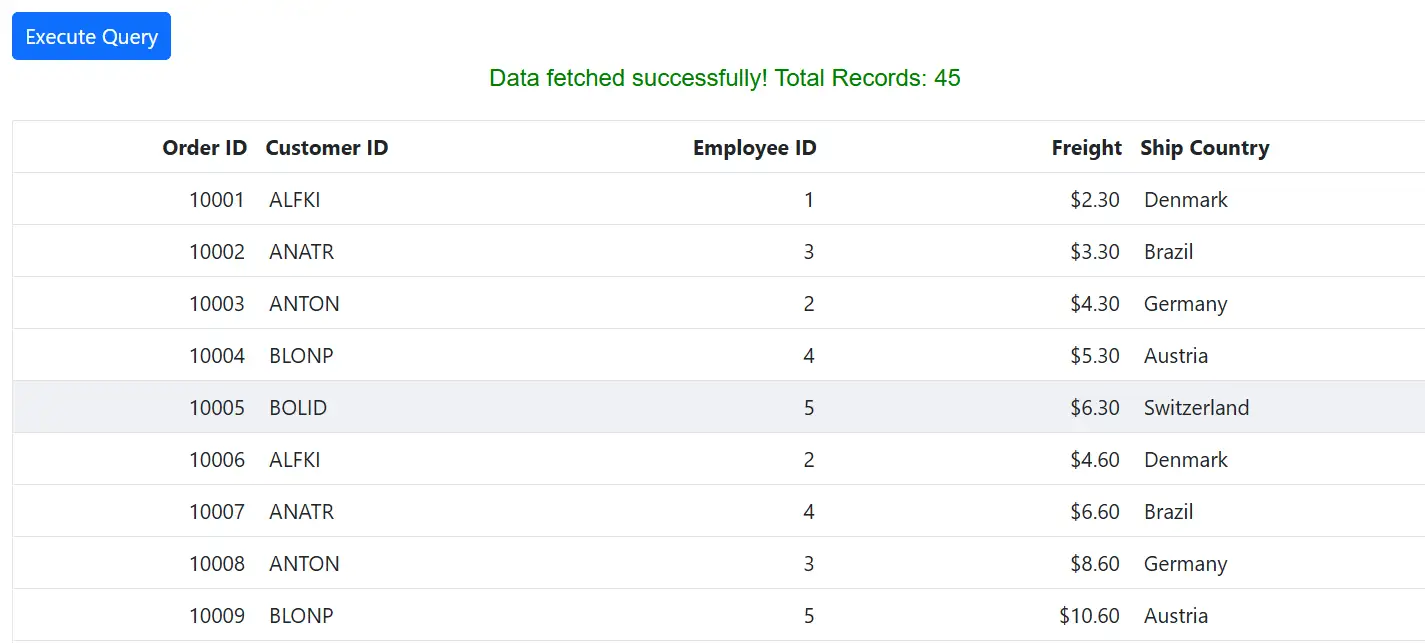Select Denmark in the order 10001 row
Screen dimensions: 1425x643
(1186, 200)
